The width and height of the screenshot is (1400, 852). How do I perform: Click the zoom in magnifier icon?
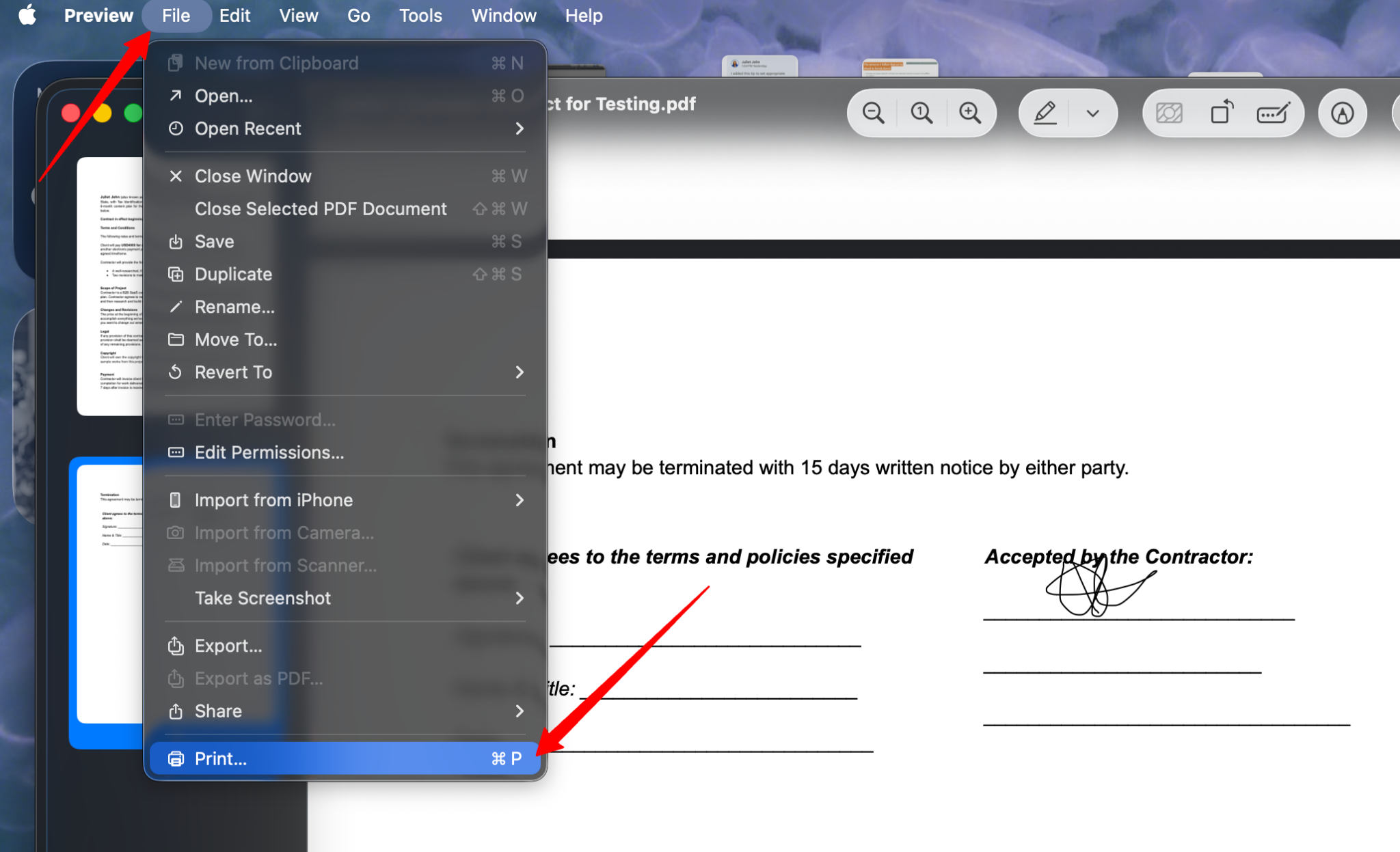pyautogui.click(x=970, y=113)
